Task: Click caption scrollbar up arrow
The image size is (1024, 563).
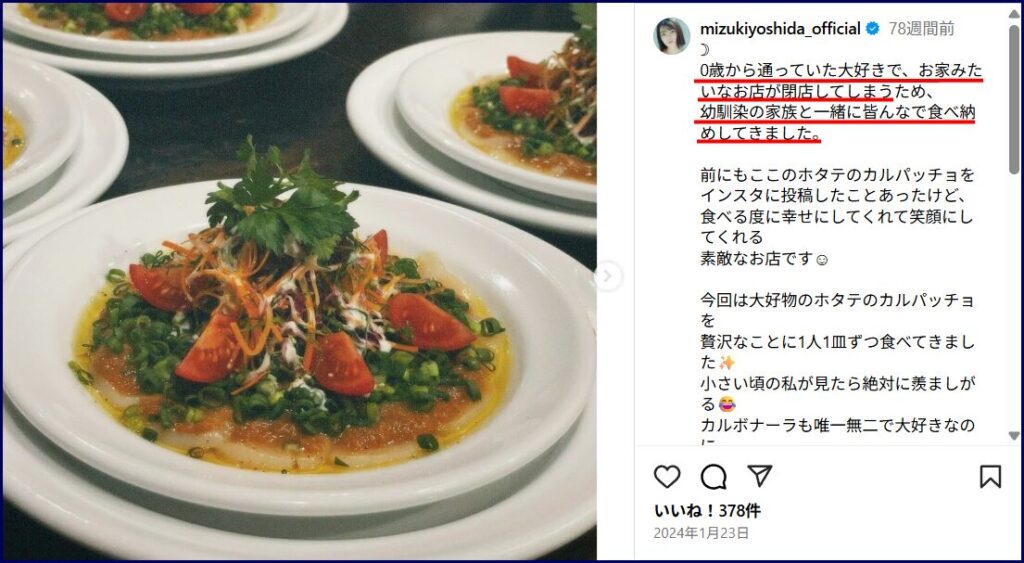Action: 1014,12
